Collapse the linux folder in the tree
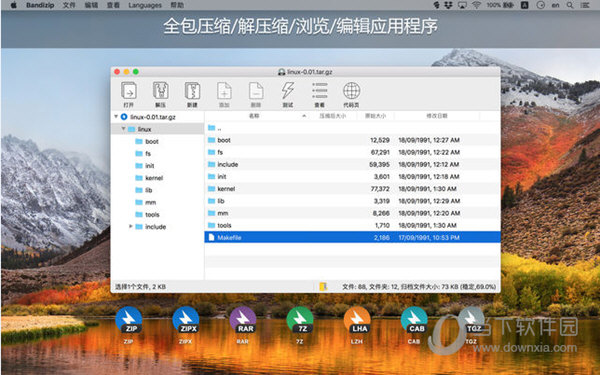600x375 pixels. point(124,129)
